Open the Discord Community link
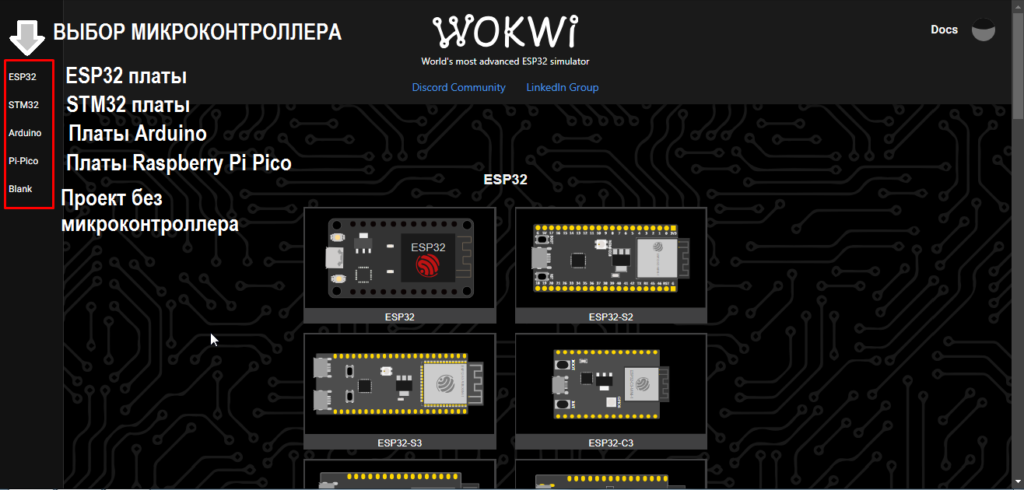Viewport: 1024px width, 490px height. coord(458,87)
